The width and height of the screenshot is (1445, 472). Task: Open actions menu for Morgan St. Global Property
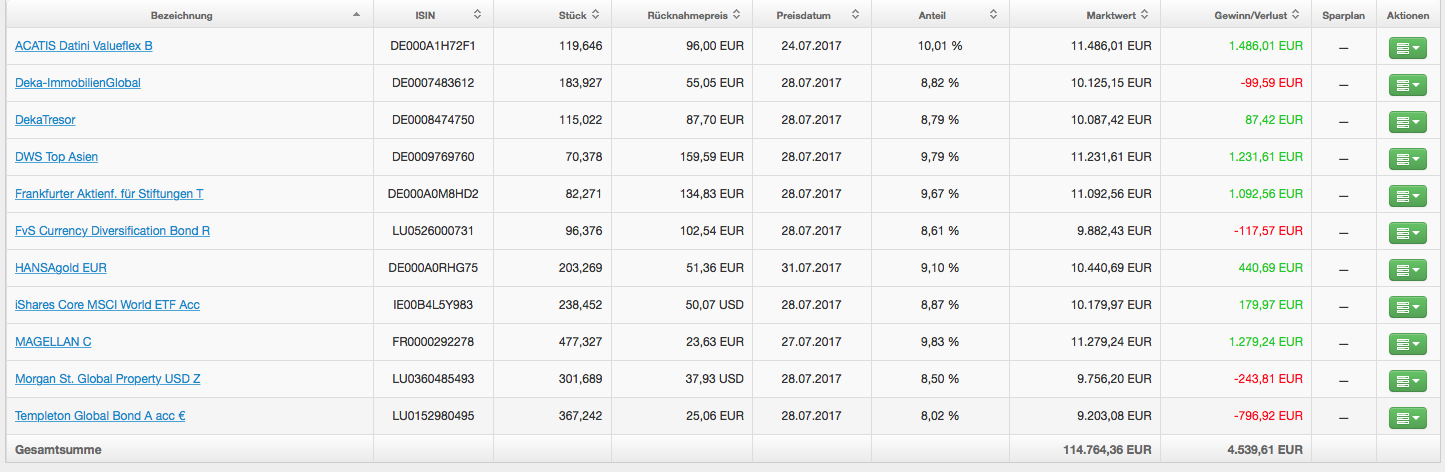(x=1410, y=380)
